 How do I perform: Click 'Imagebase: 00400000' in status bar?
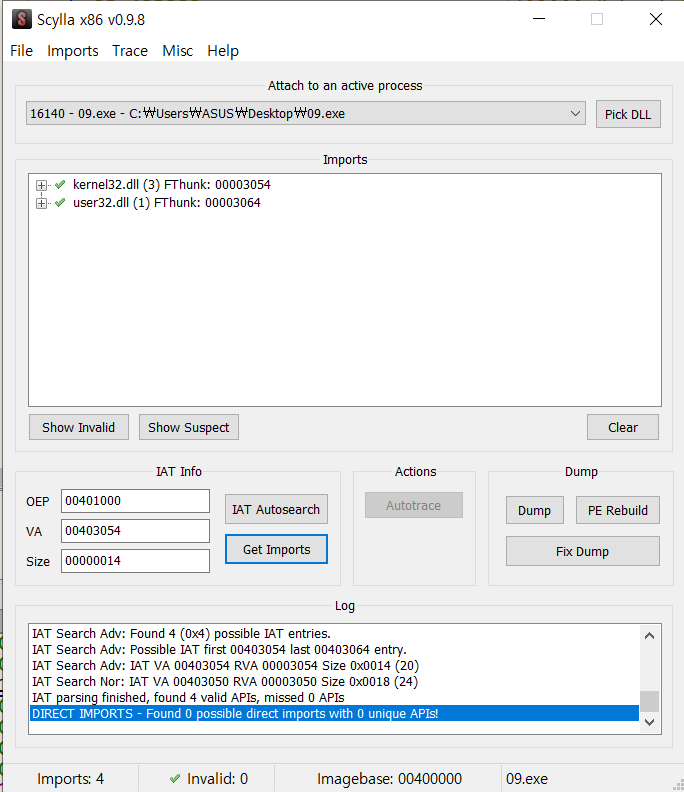click(x=389, y=778)
